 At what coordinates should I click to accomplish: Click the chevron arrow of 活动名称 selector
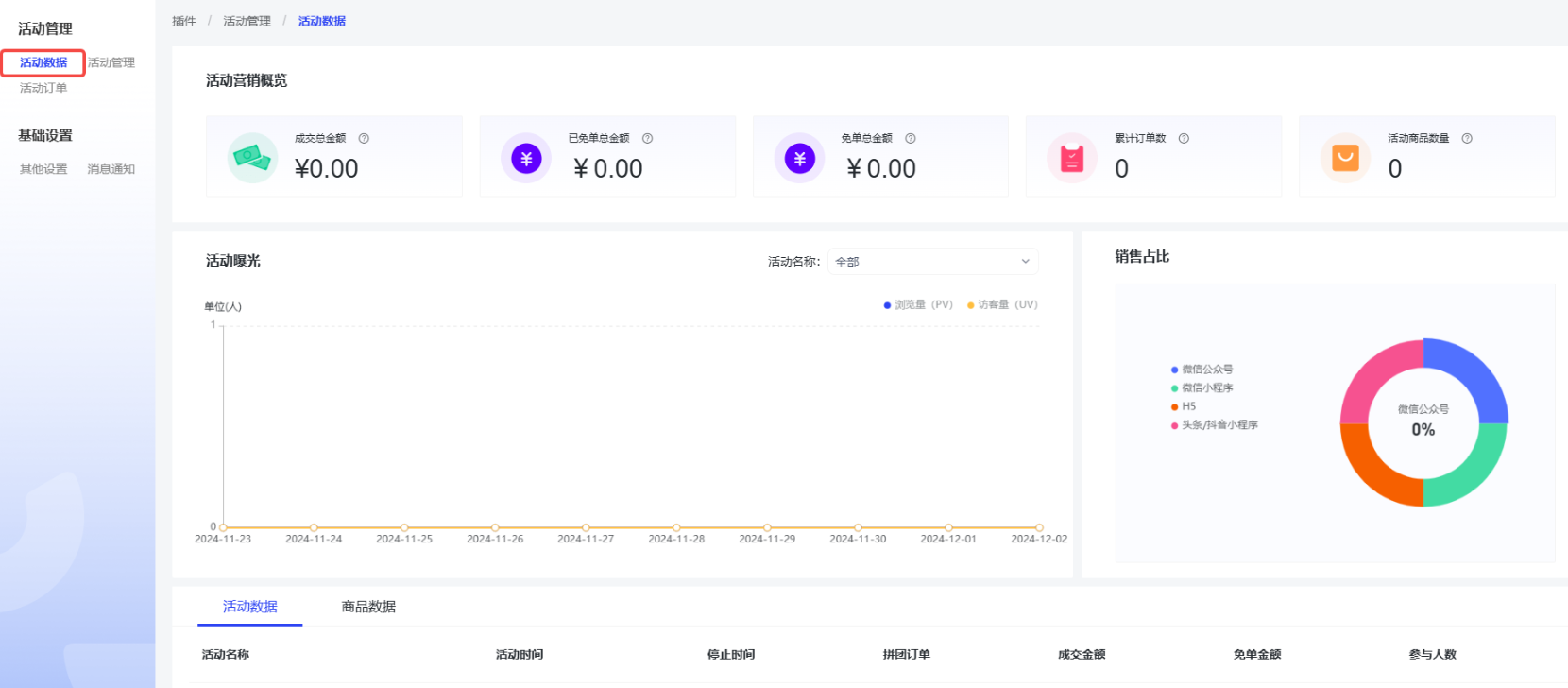1025,262
